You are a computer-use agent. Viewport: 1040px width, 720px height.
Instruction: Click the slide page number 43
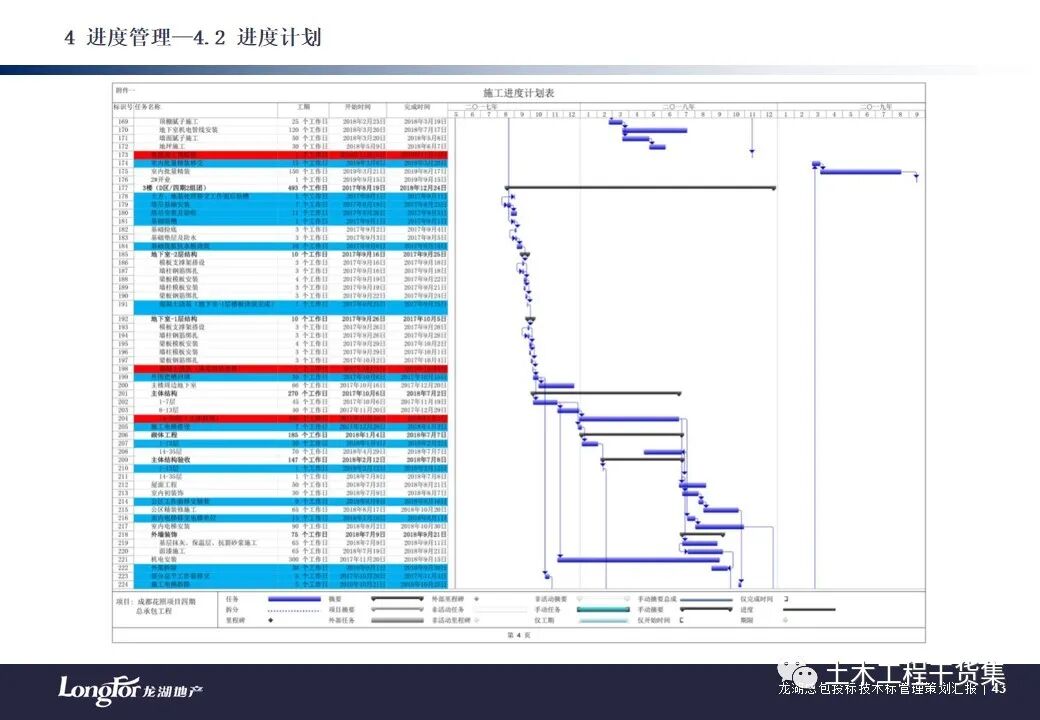click(x=999, y=688)
